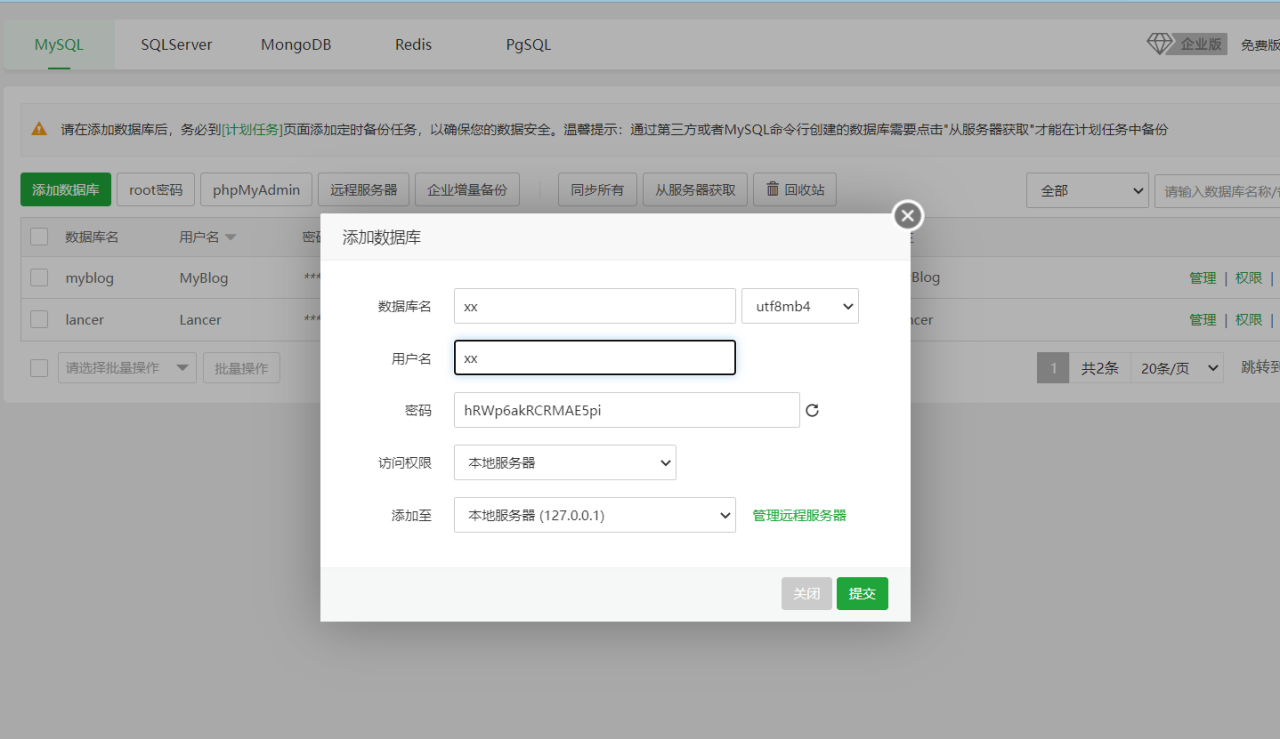Toggle the select-all checkbox in table header

pyautogui.click(x=39, y=237)
